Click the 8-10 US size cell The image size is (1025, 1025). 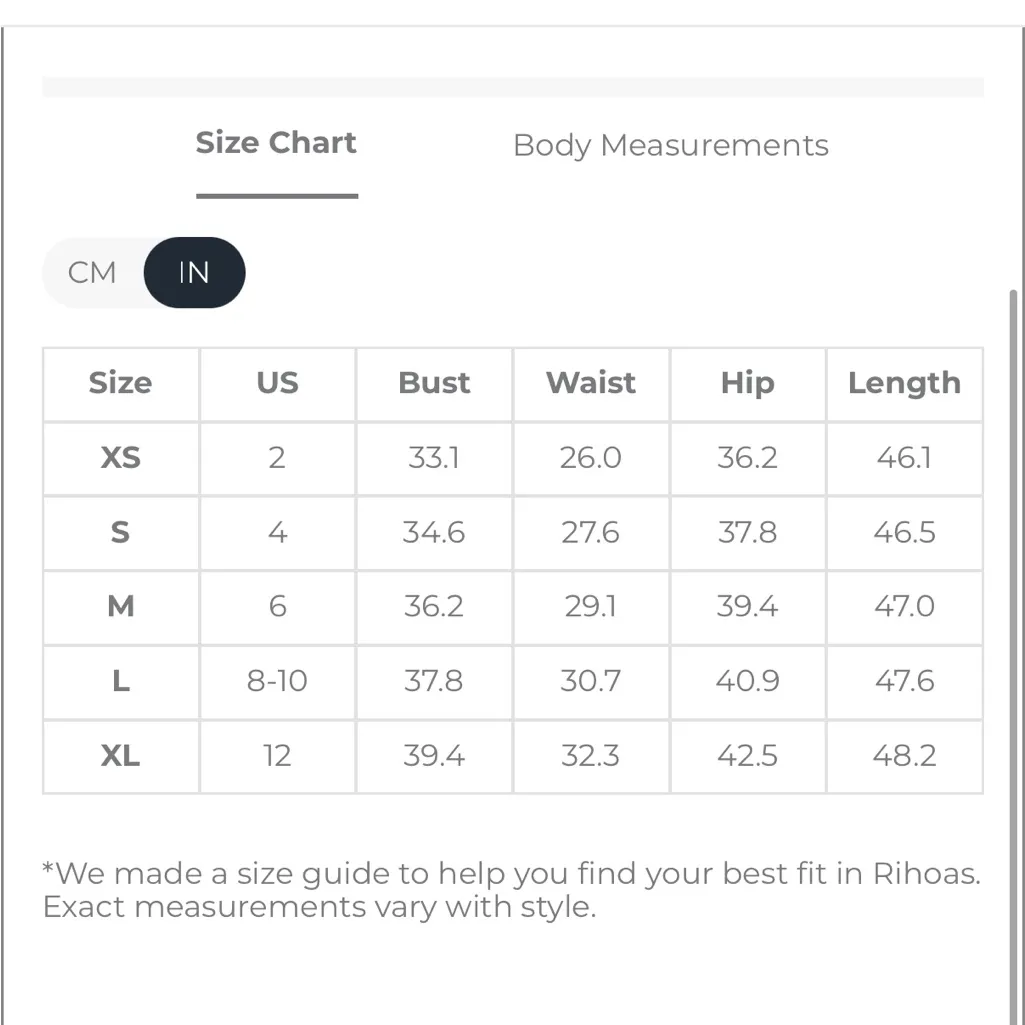tap(277, 681)
